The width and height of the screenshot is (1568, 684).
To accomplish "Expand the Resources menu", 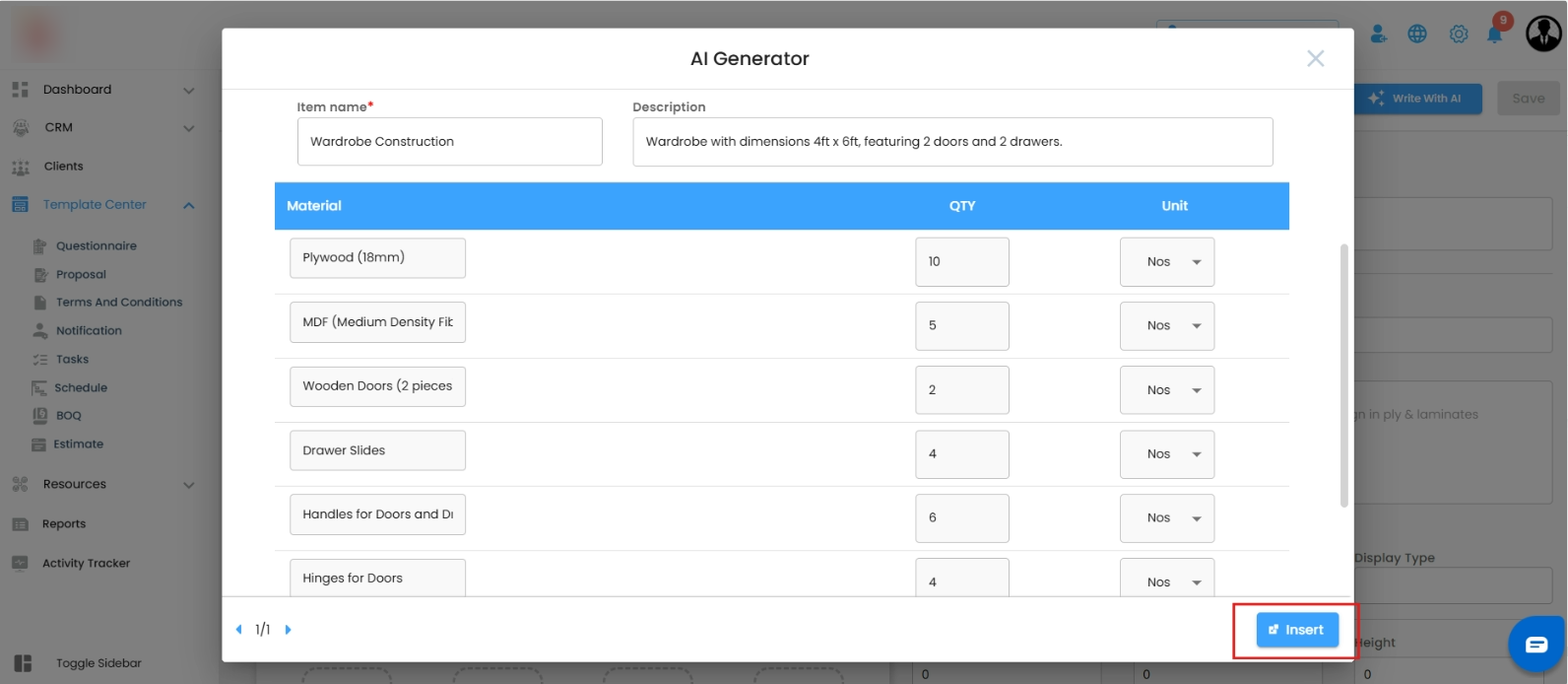I will point(189,485).
